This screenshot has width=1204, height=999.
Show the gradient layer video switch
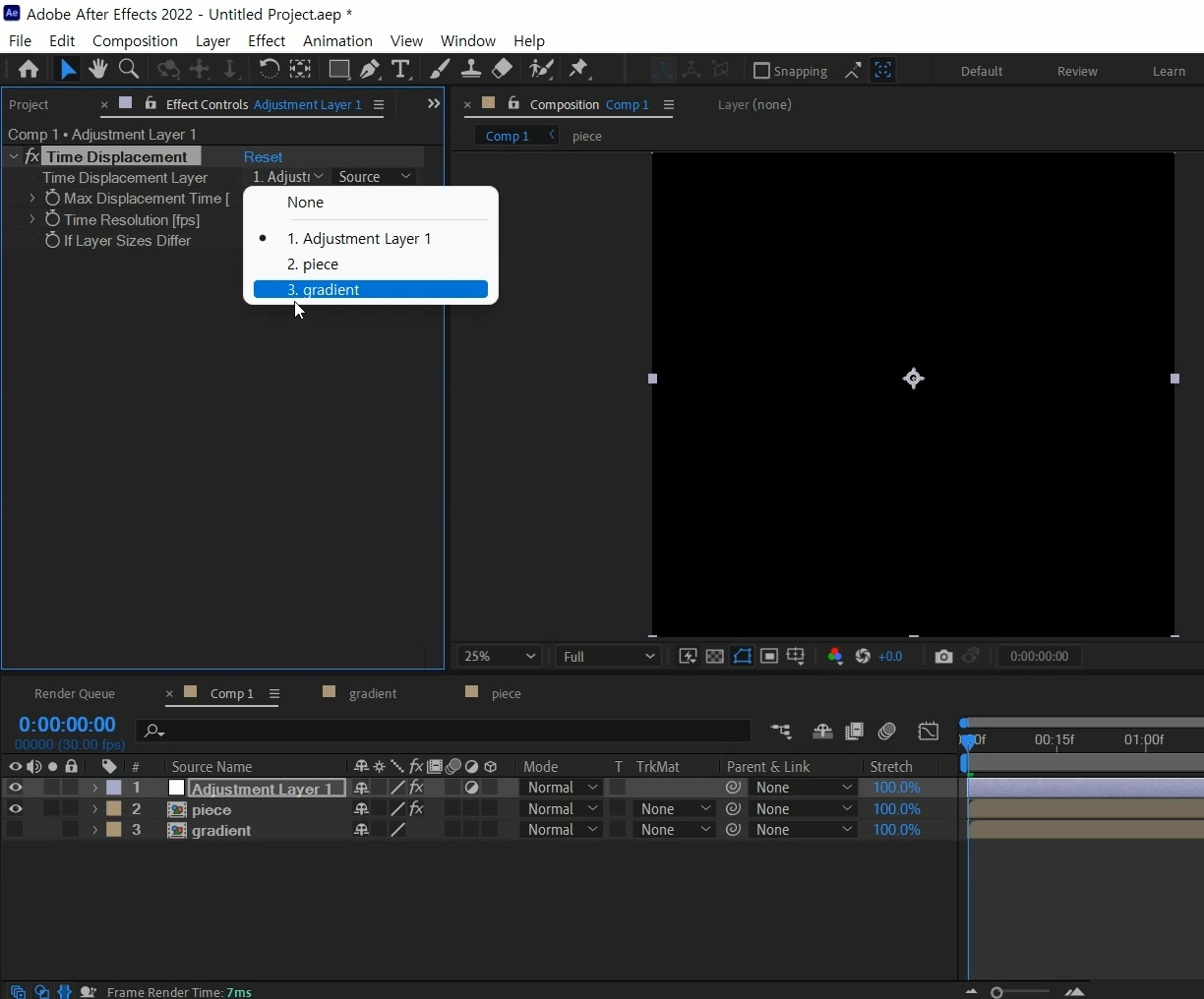[x=15, y=830]
